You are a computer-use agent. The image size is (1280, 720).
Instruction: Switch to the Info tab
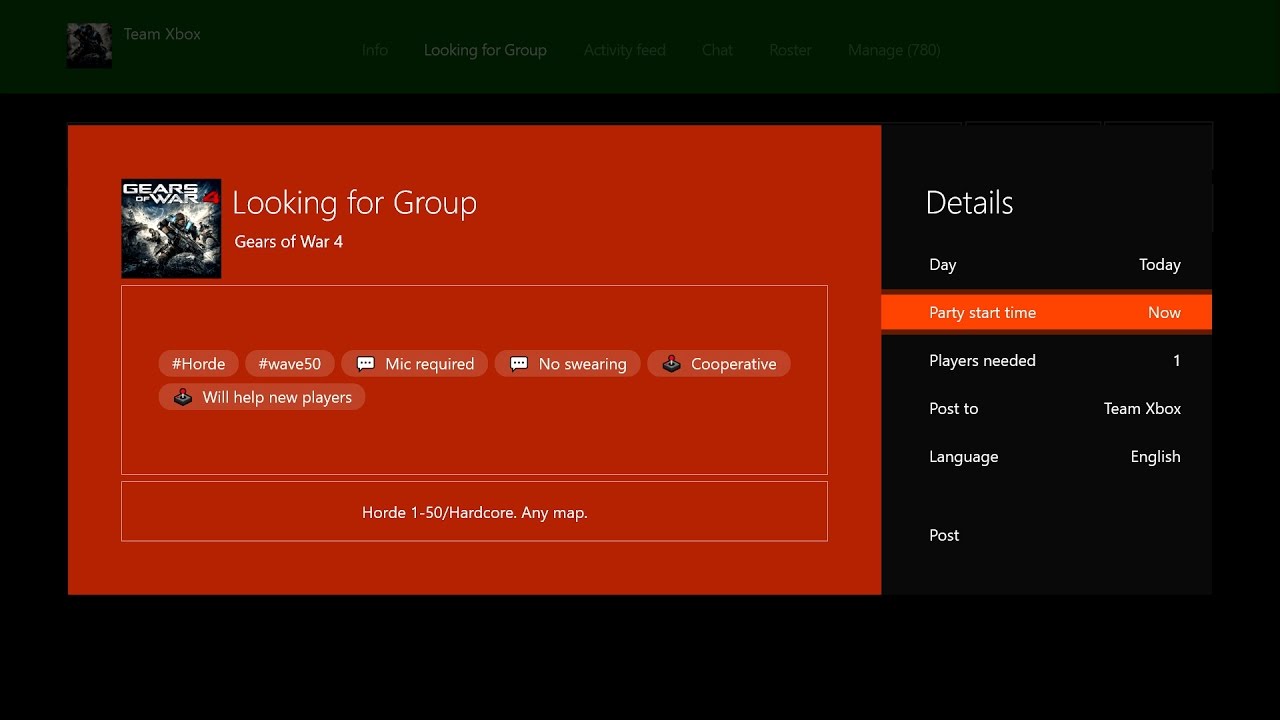click(x=375, y=50)
